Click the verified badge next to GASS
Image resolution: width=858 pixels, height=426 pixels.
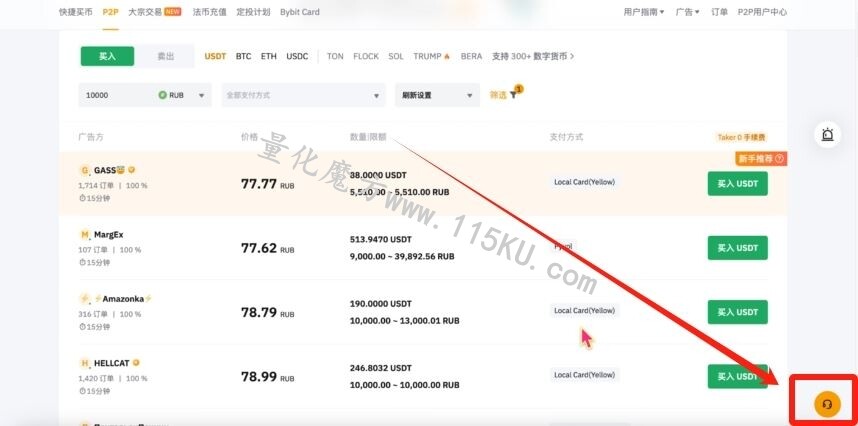click(x=131, y=170)
